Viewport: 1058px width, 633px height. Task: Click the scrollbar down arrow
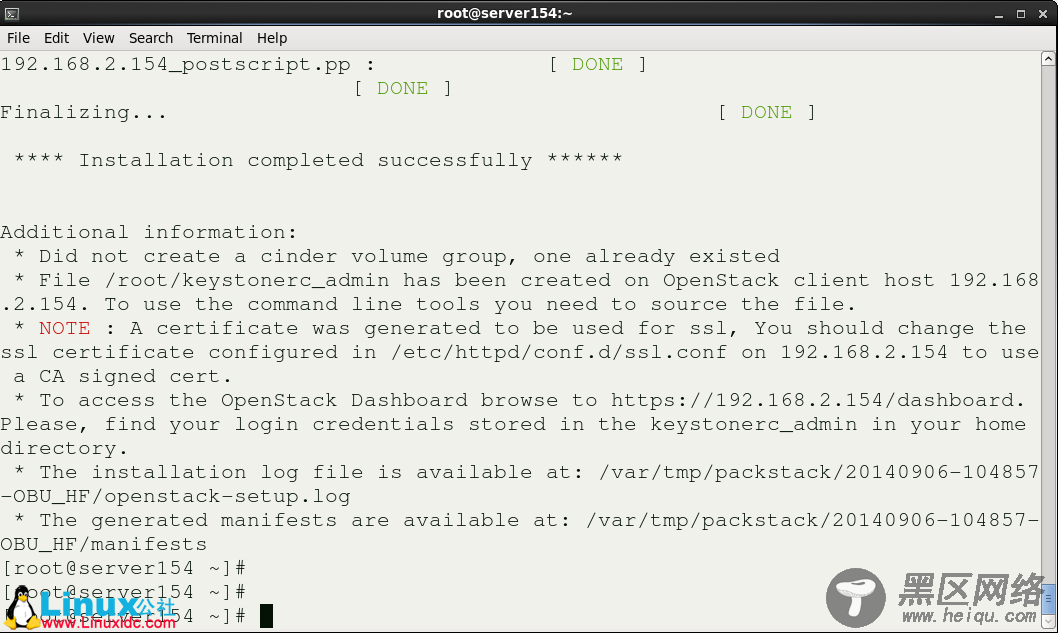point(1048,621)
